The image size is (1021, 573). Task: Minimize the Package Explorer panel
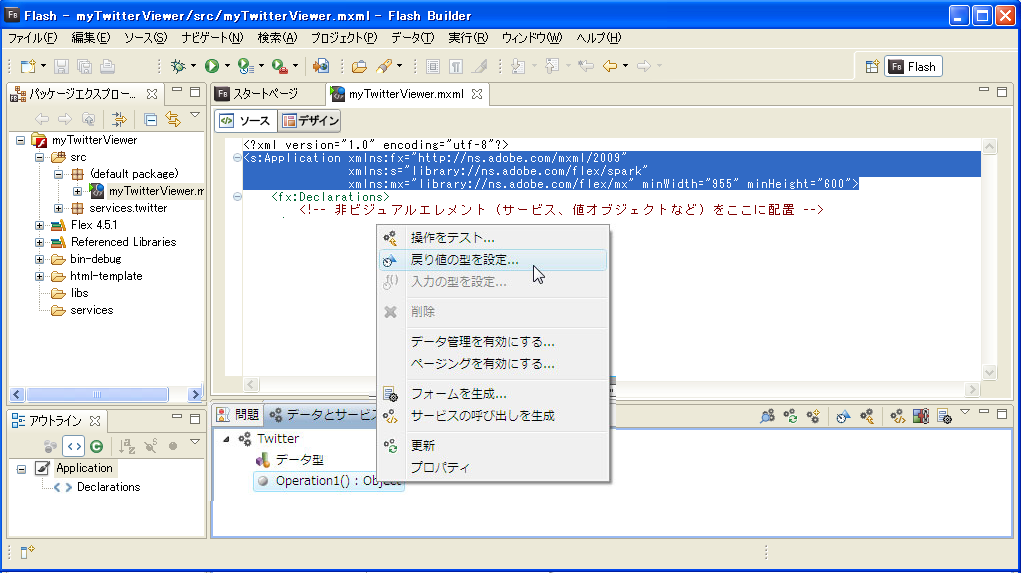click(176, 91)
